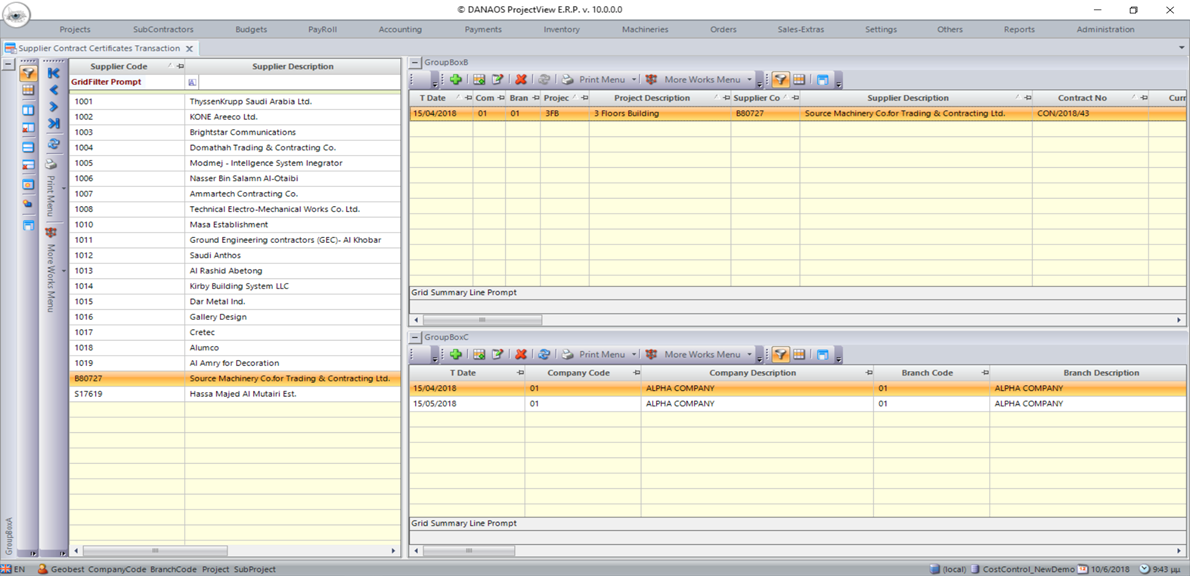This screenshot has width=1190, height=576.
Task: Collapse the GroupBoxC panel using its minus expander
Action: pyautogui.click(x=415, y=335)
